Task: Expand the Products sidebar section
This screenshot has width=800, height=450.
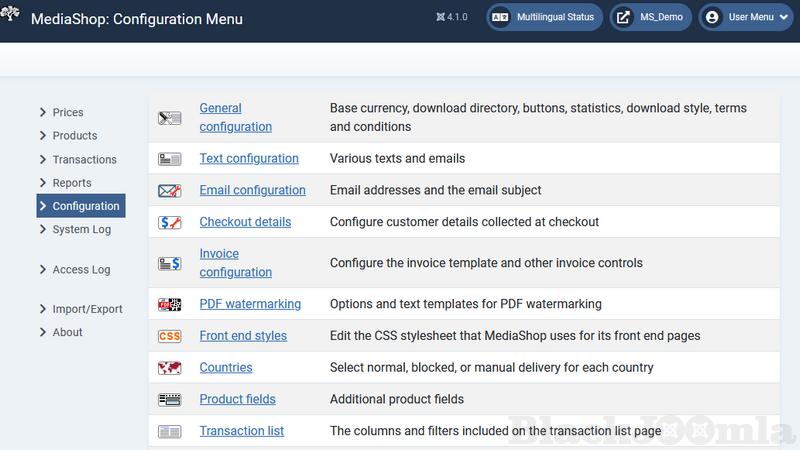Action: 74,136
